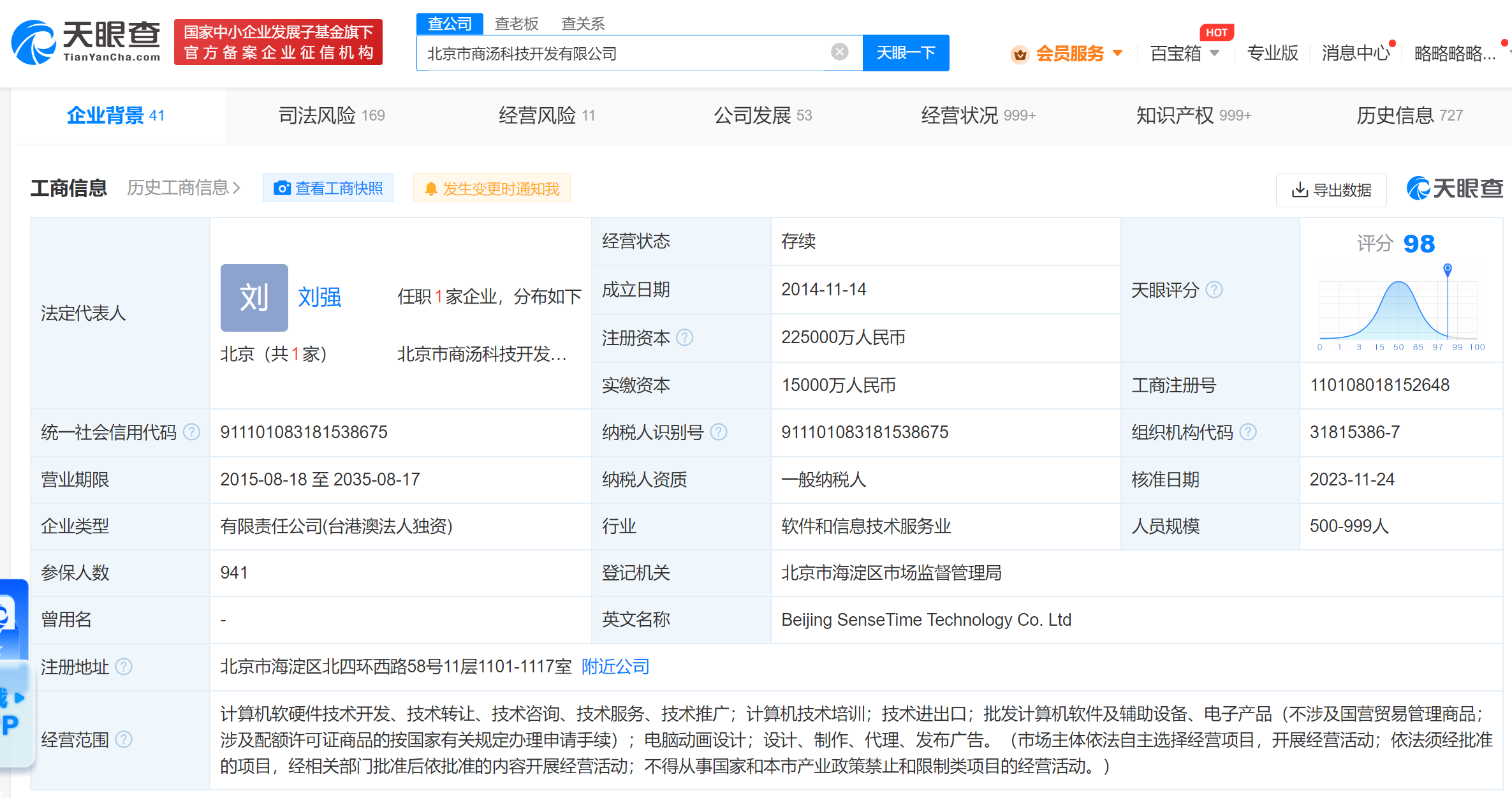
Task: Open the help icon next to 经营范围
Action: [x=124, y=739]
